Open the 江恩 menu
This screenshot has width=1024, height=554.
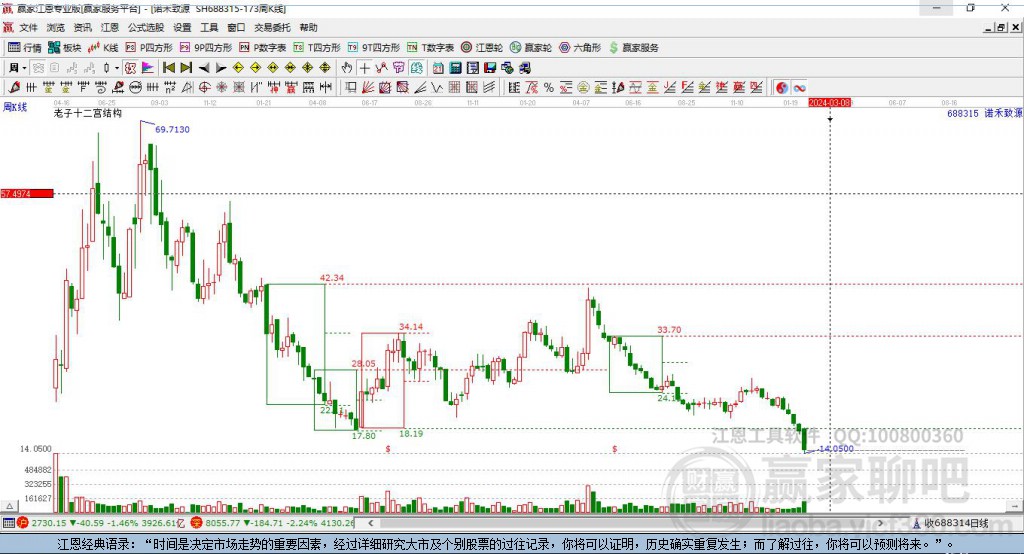click(110, 27)
